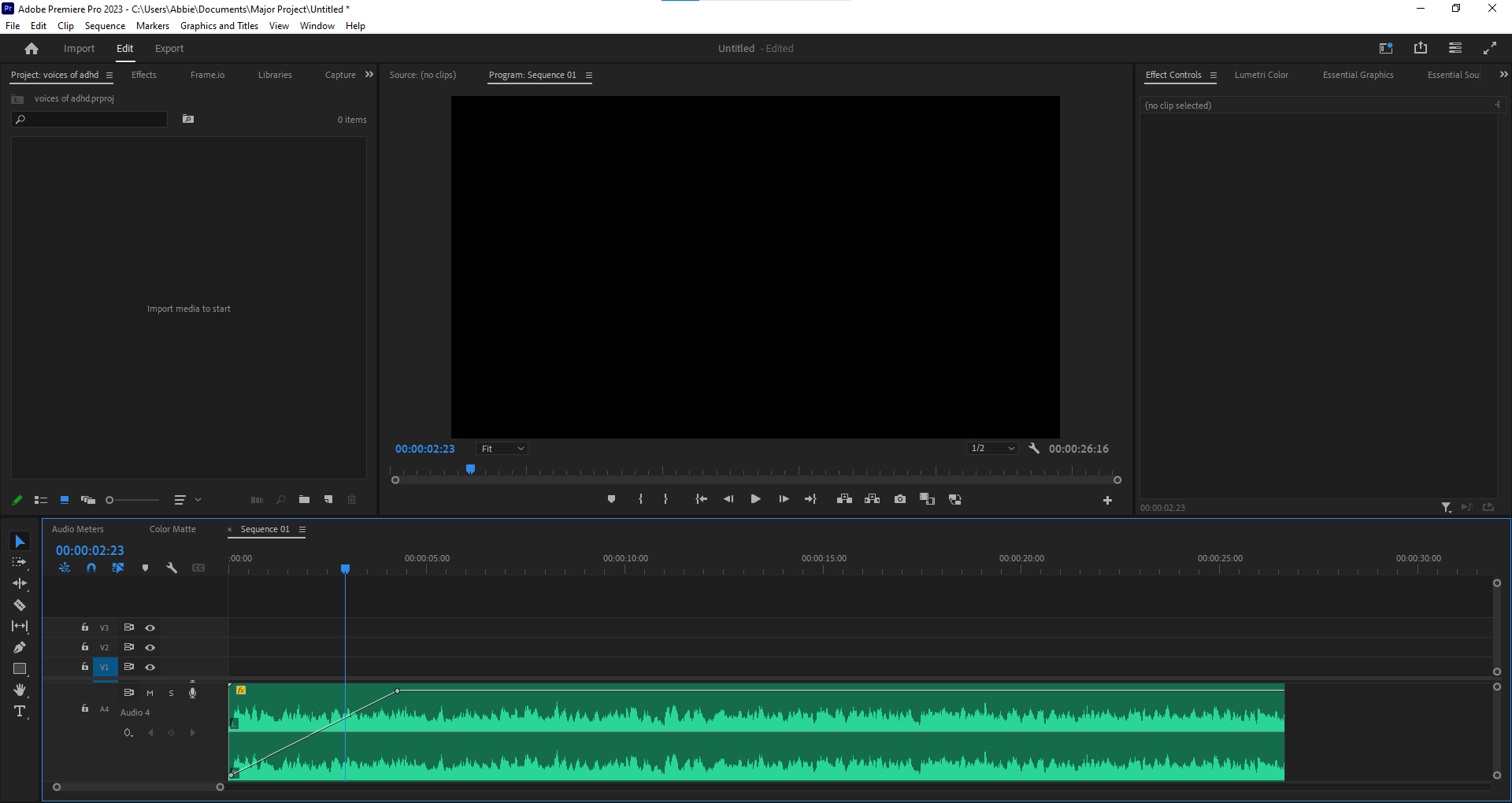Image resolution: width=1512 pixels, height=803 pixels.
Task: Open the Fit zoom level dropdown
Action: 502,449
